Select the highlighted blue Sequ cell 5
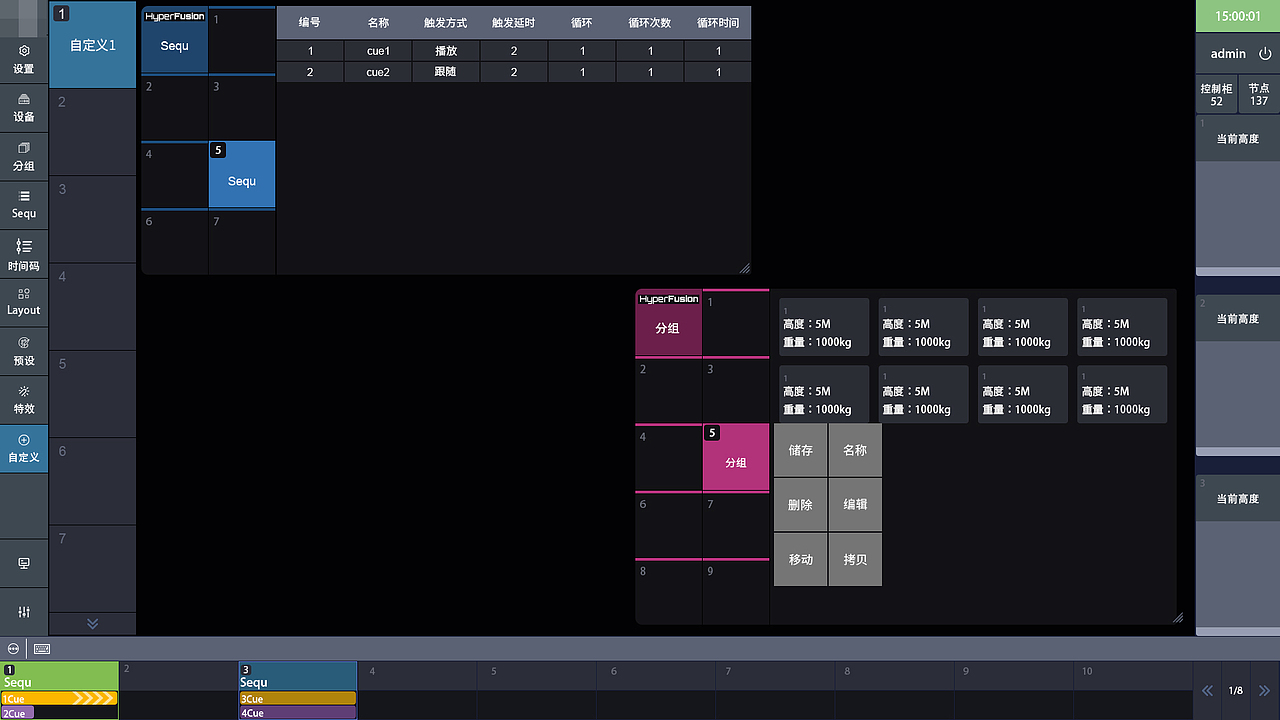The image size is (1280, 720). [x=242, y=175]
